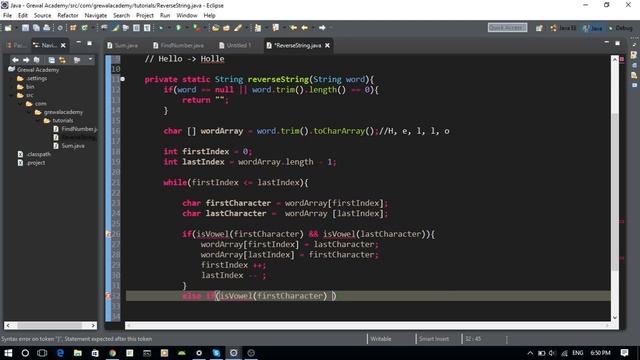Click the Navigator panel Forward arrow
640x360 pixels.
pyautogui.click(x=26, y=60)
